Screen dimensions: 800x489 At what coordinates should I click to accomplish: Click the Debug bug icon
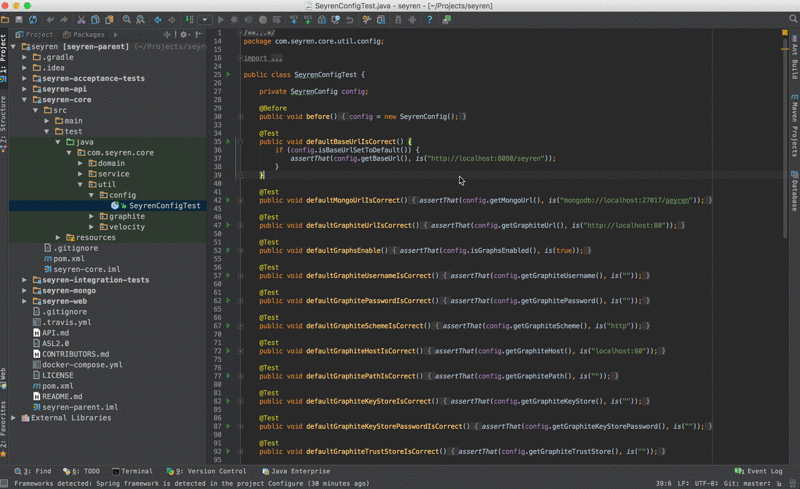click(235, 20)
